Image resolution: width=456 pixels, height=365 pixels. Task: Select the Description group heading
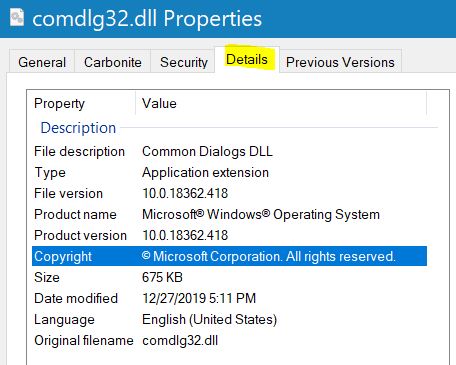(x=78, y=128)
